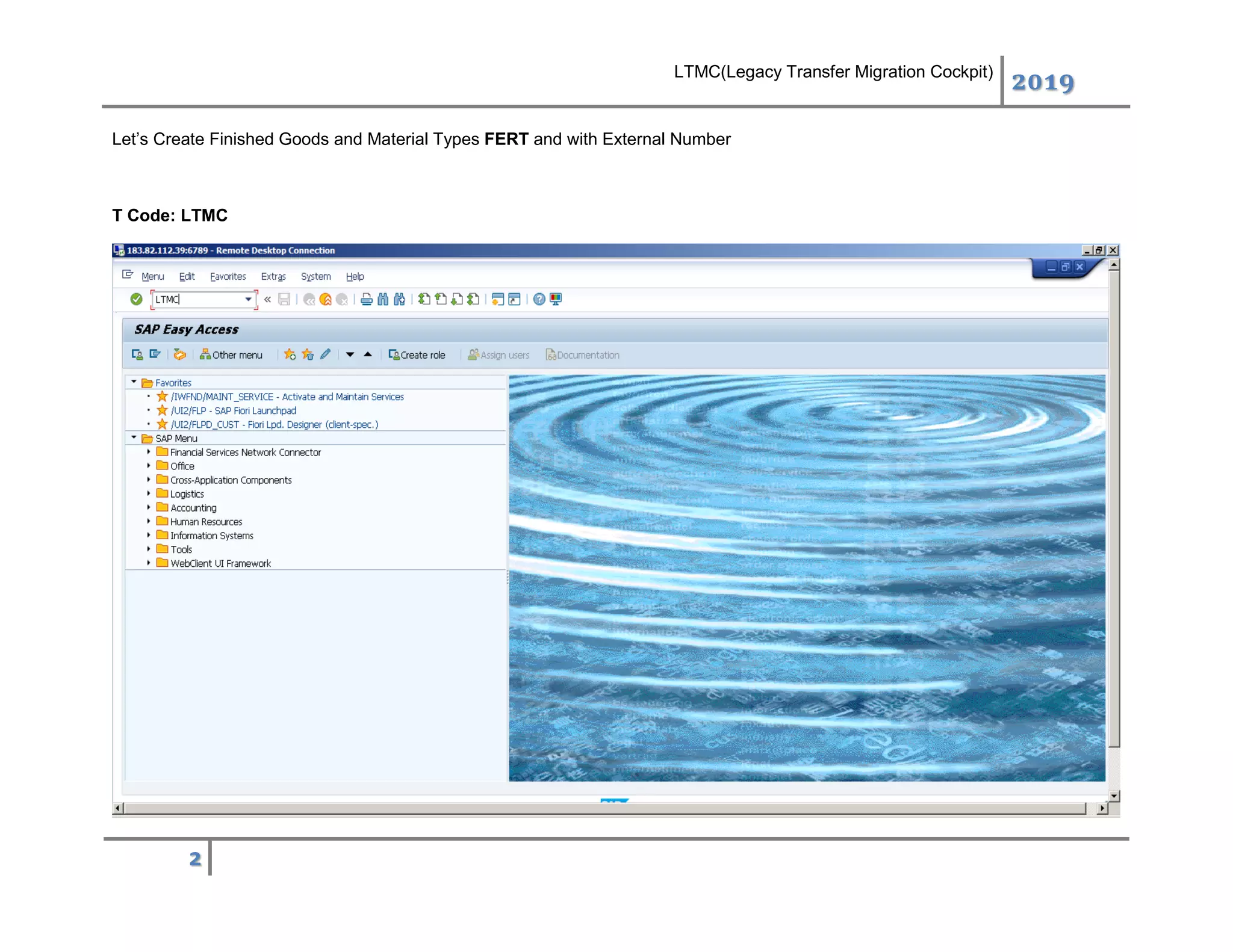Expand the Accounting folder node
Image resolution: width=1233 pixels, height=952 pixels.
149,507
